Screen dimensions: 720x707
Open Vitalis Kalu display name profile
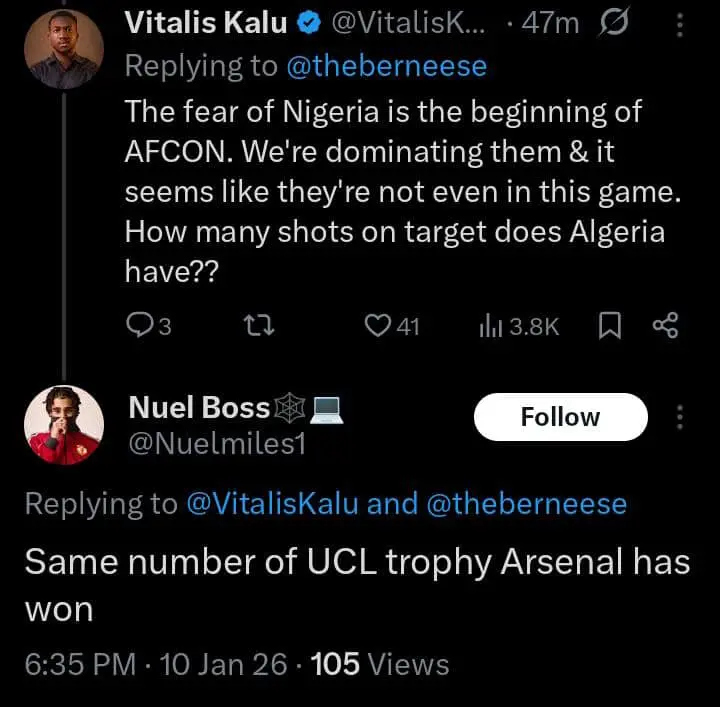[x=208, y=24]
